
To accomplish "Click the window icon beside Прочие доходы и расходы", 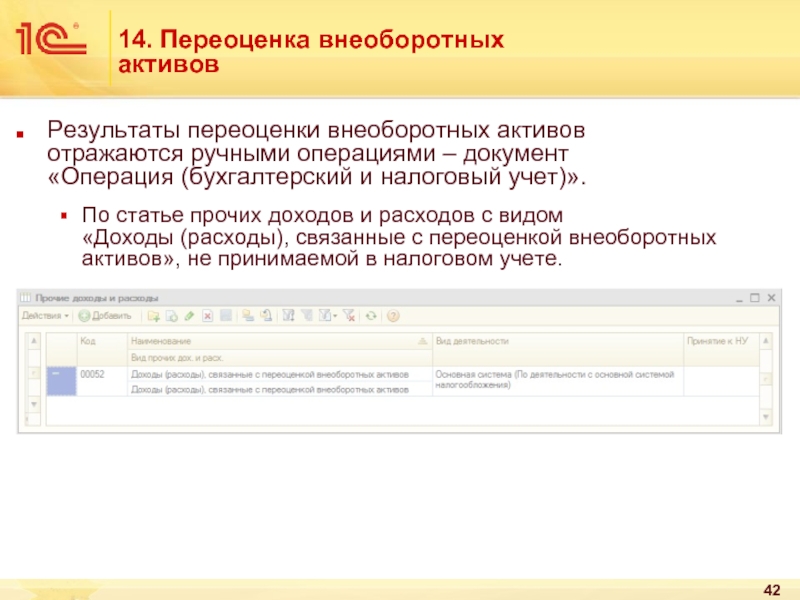I will pos(26,298).
